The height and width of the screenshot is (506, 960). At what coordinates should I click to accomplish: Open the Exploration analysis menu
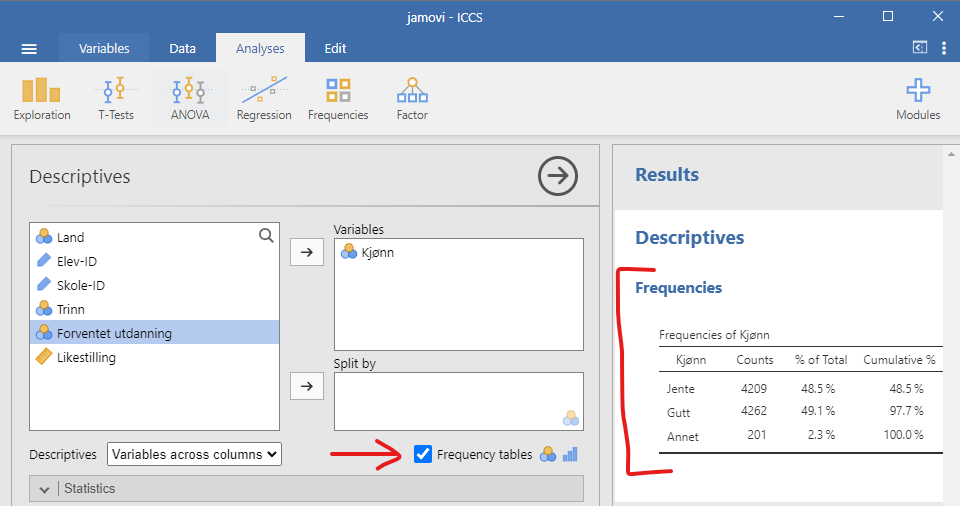(x=42, y=99)
